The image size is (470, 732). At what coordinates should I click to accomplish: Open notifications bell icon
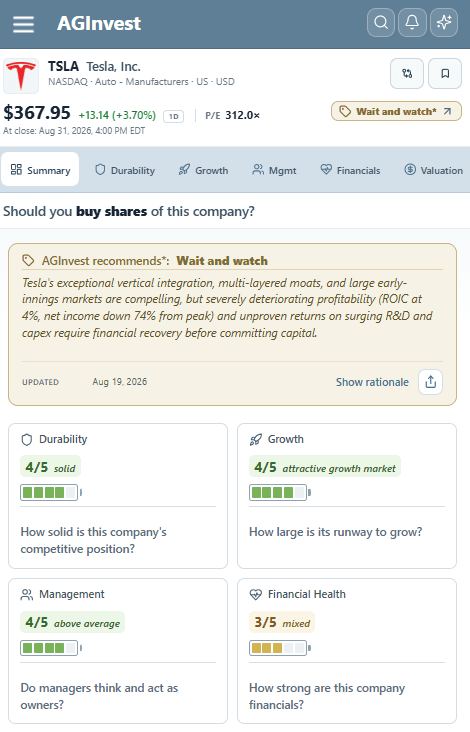412,22
